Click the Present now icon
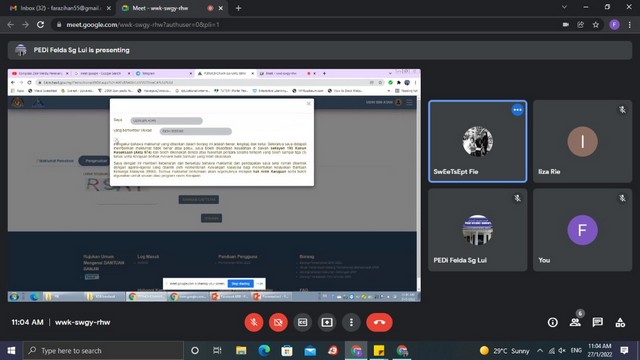 (x=327, y=322)
